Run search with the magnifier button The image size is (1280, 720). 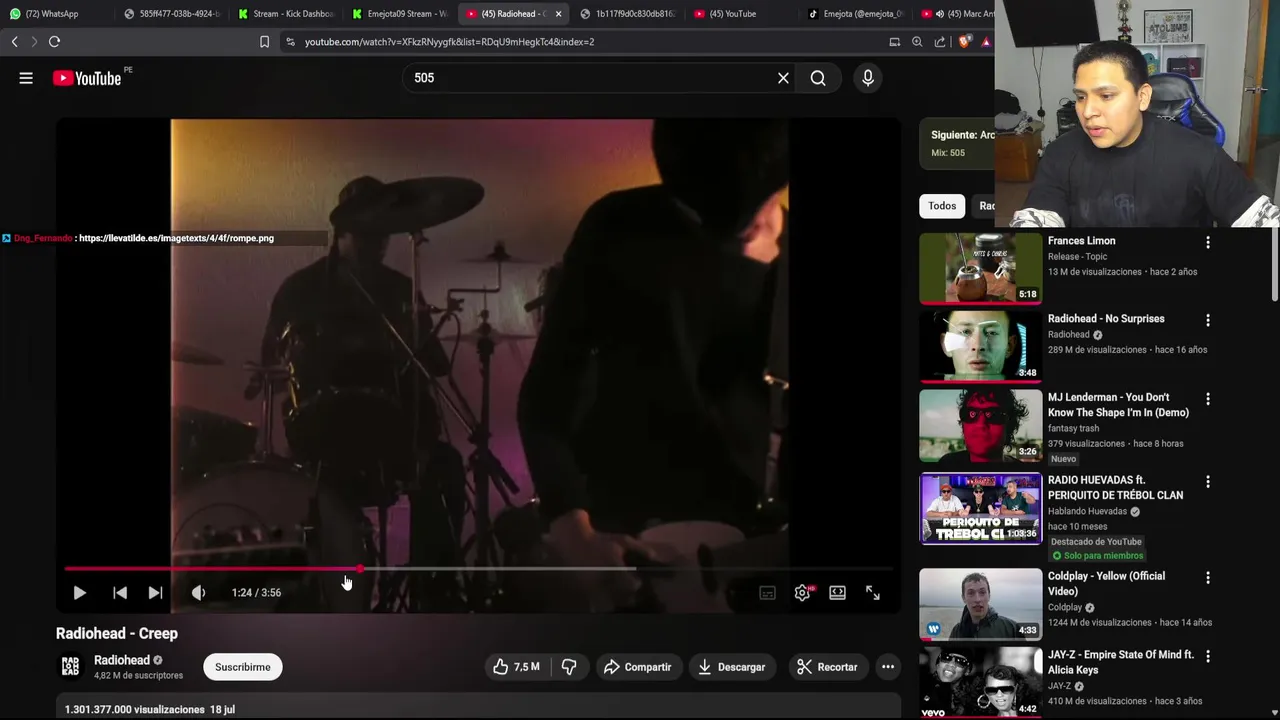[818, 78]
